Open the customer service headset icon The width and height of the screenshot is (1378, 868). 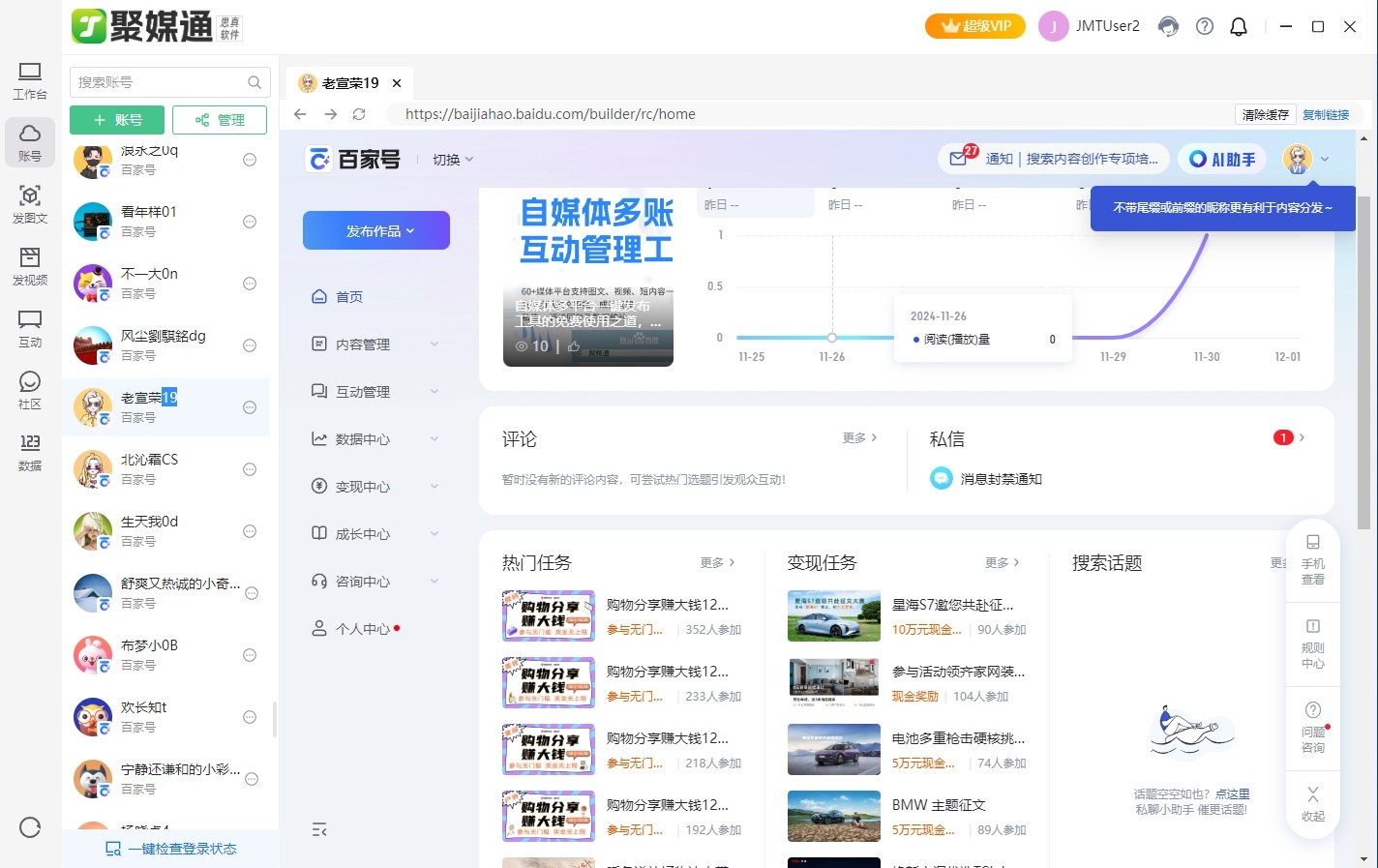tap(1169, 26)
